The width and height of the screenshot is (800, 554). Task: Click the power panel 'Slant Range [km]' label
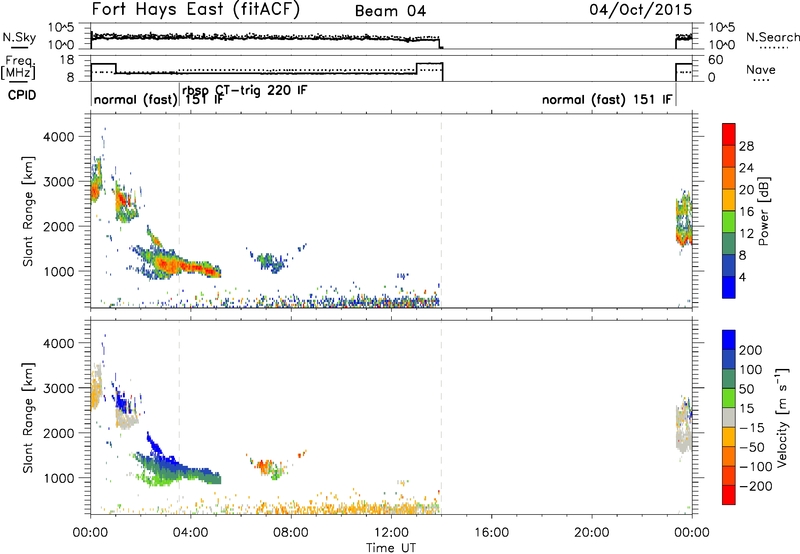28,211
